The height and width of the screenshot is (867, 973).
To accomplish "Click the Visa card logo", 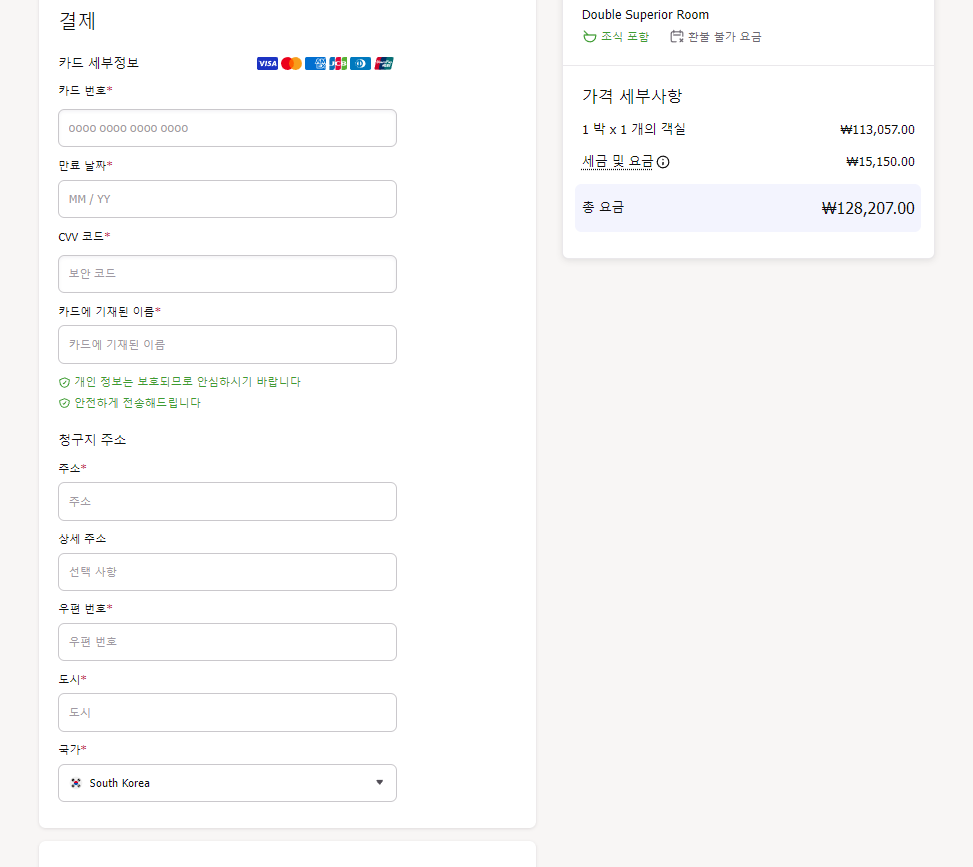I will pos(267,64).
